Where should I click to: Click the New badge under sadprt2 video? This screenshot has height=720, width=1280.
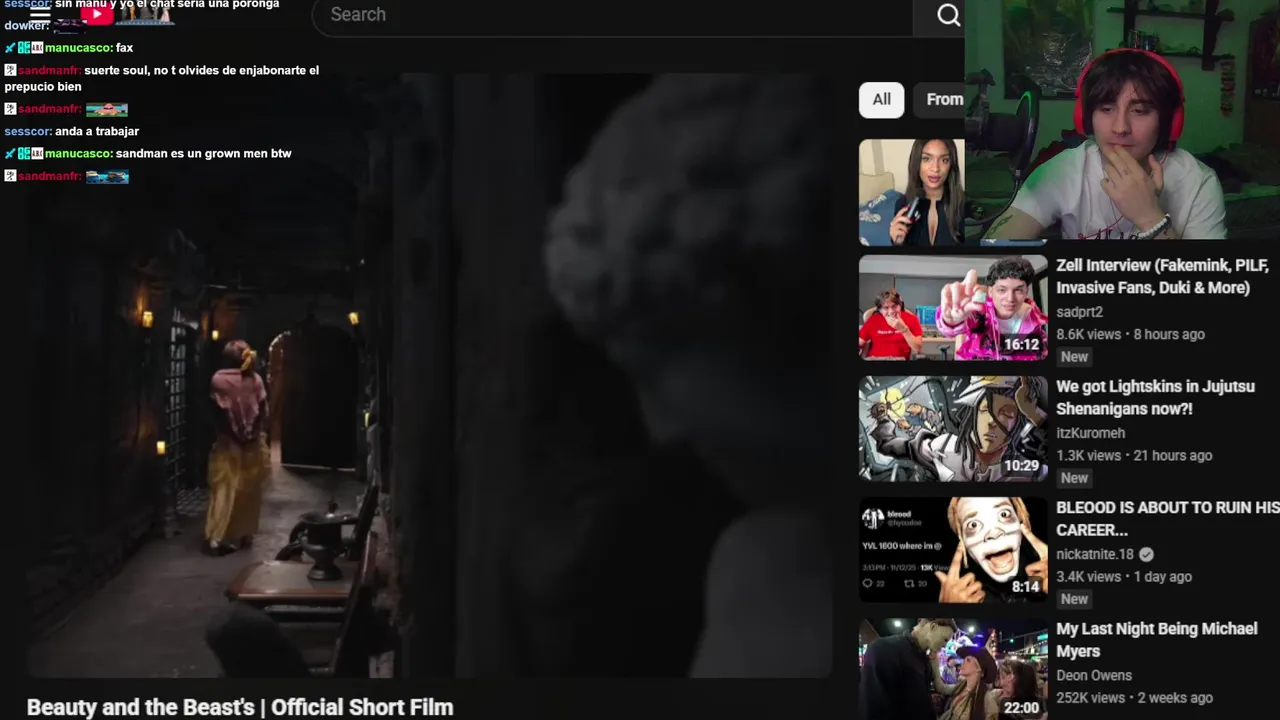(x=1074, y=357)
